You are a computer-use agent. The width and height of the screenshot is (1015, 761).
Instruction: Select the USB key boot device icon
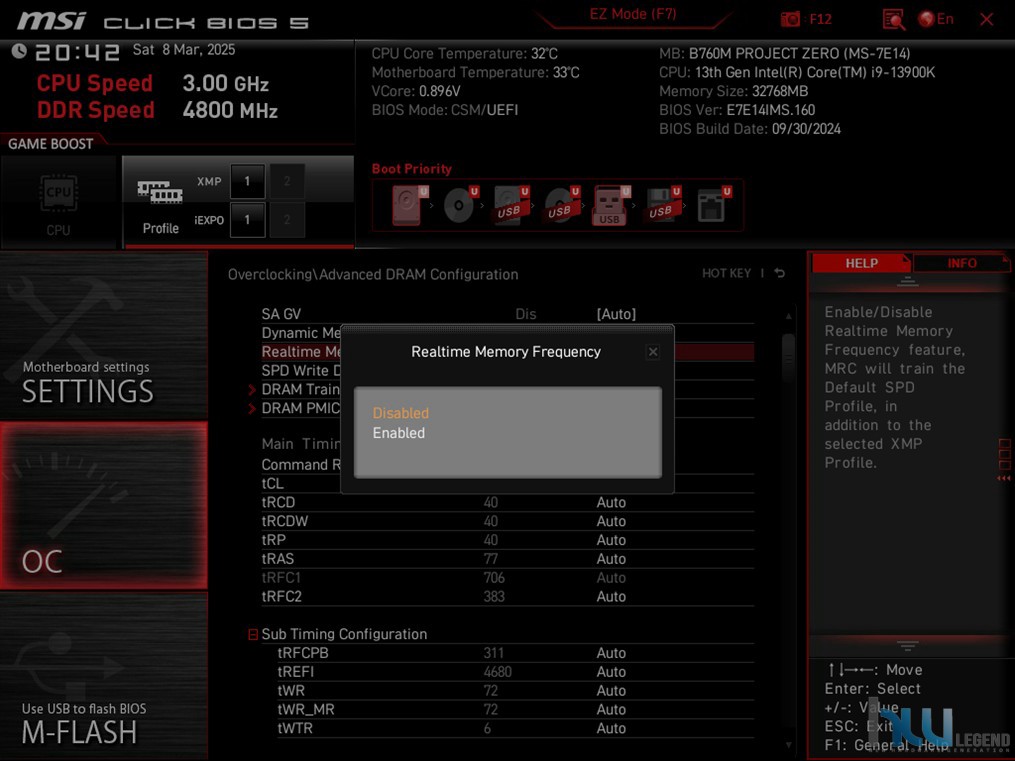pyautogui.click(x=610, y=205)
